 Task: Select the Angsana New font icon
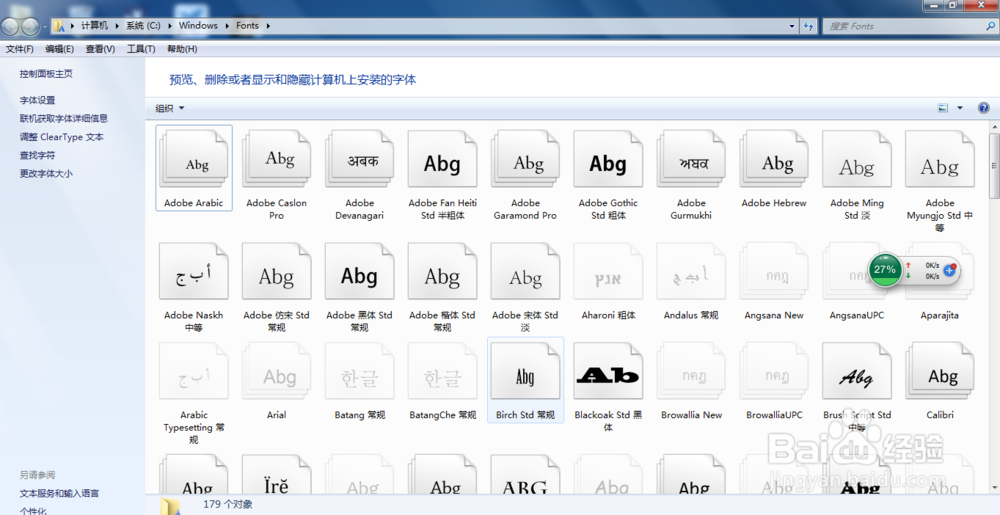pyautogui.click(x=774, y=271)
